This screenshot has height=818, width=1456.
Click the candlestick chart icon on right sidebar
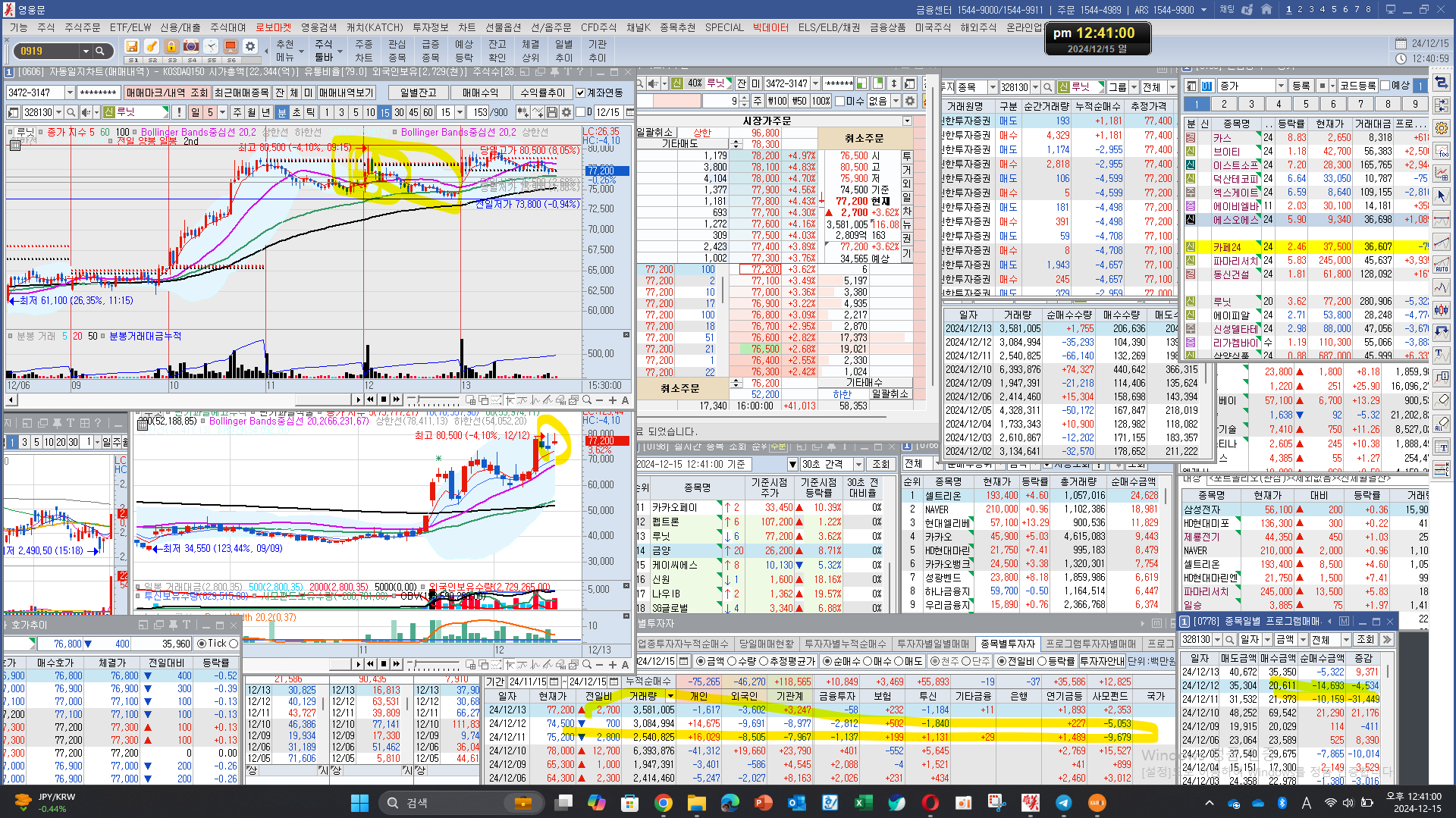pos(1442,309)
